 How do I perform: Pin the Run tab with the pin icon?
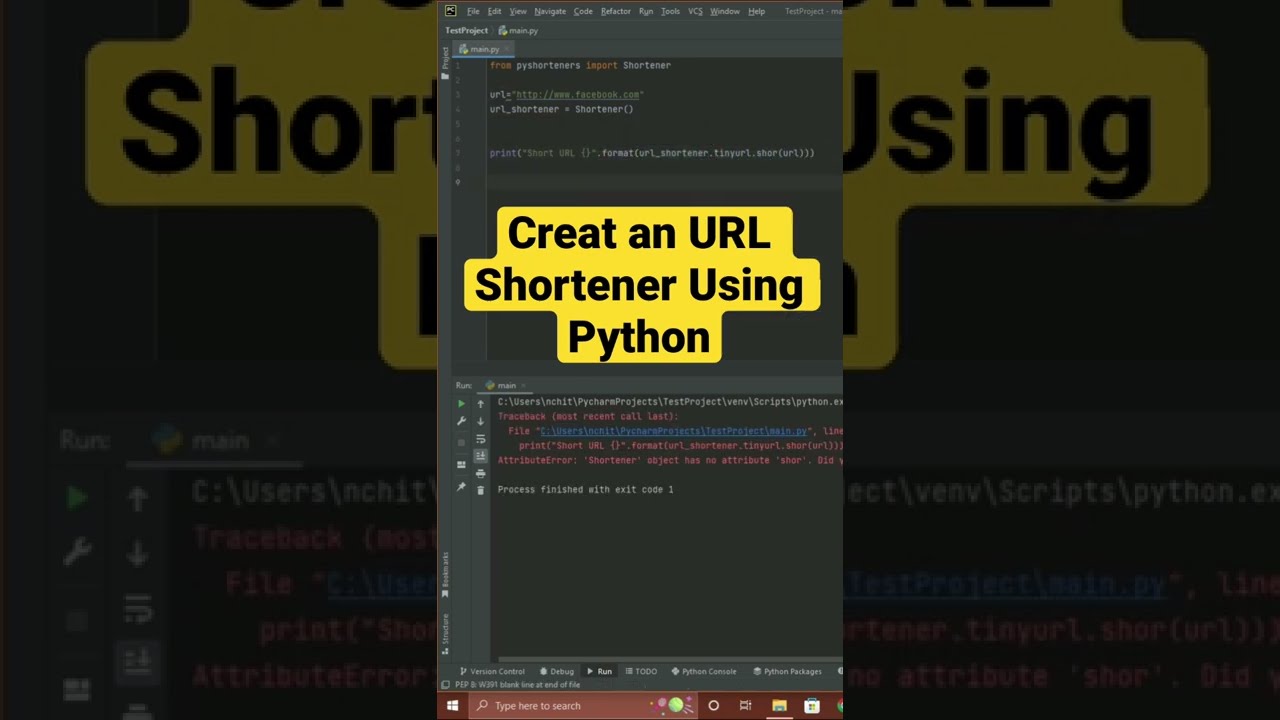pos(461,487)
